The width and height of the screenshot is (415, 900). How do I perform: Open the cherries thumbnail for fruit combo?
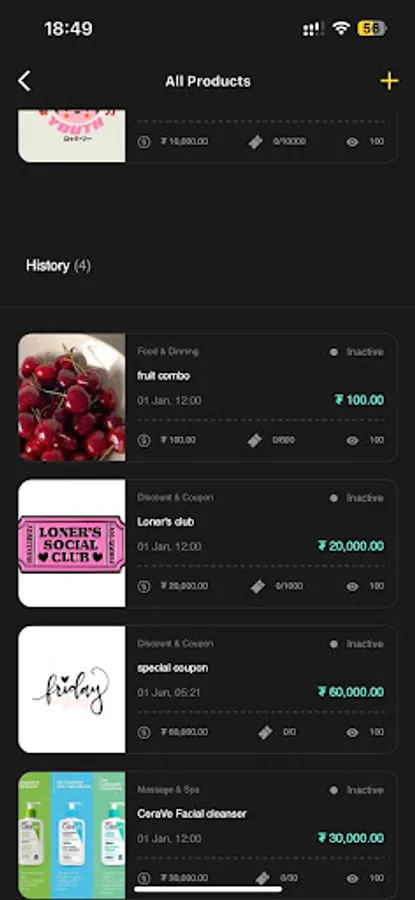(x=72, y=397)
